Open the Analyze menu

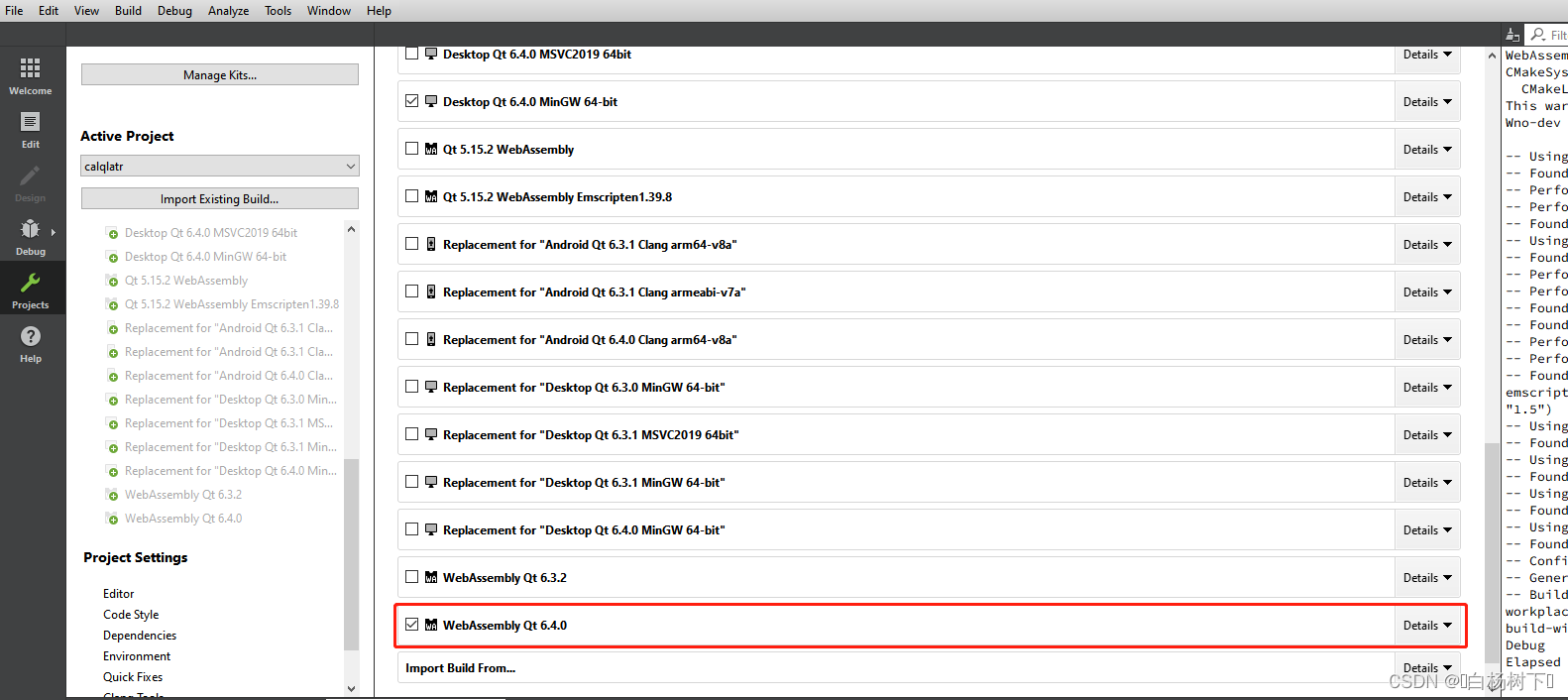point(228,11)
